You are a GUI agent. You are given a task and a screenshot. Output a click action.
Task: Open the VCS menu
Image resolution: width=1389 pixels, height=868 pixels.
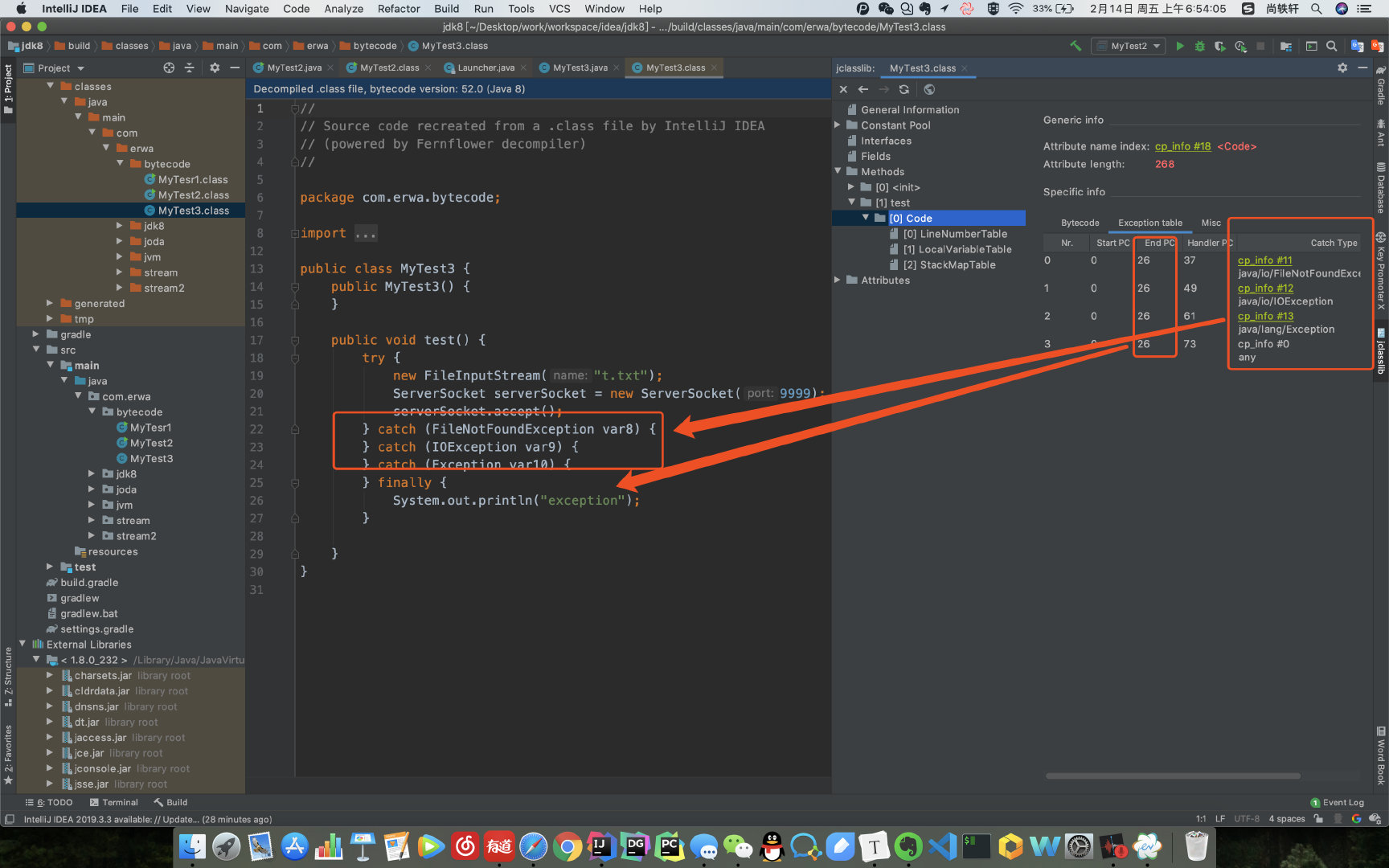tap(559, 9)
